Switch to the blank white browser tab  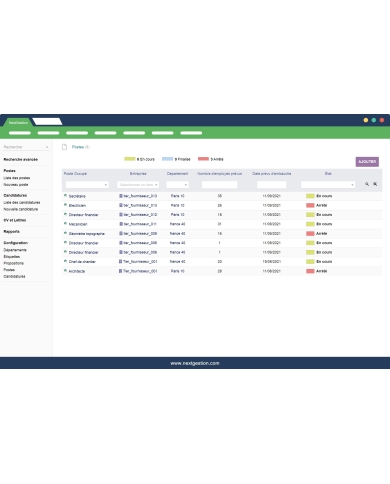pos(47,121)
